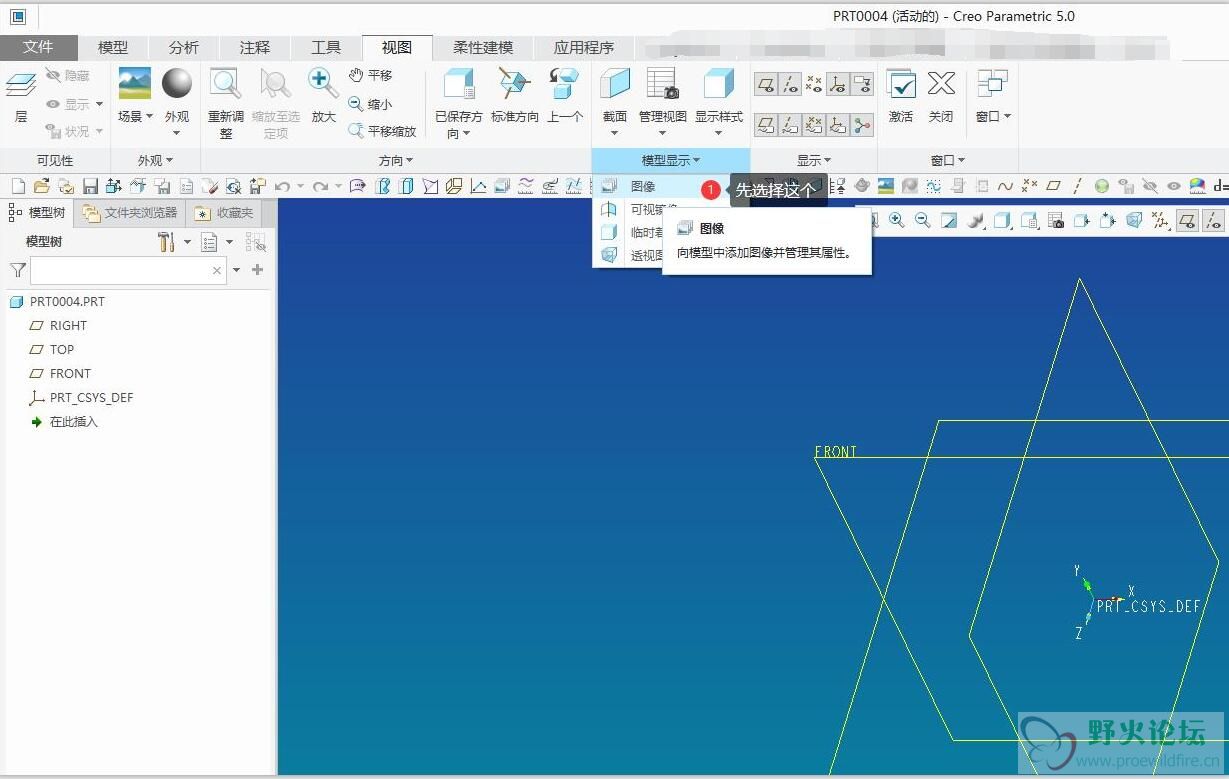Viewport: 1229px width, 779px height.
Task: Click the Close (关闭) window icon
Action: pyautogui.click(x=941, y=84)
